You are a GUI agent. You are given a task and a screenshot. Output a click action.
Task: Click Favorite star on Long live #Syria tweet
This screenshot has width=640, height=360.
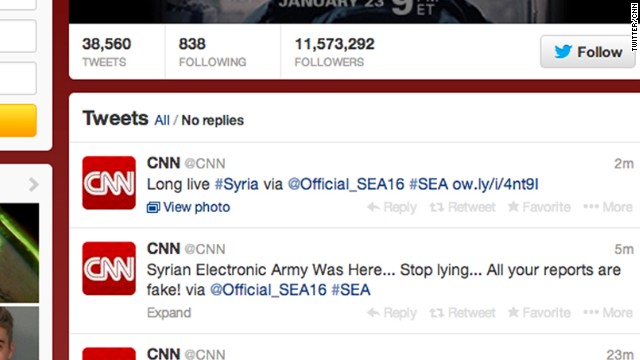[x=539, y=207]
